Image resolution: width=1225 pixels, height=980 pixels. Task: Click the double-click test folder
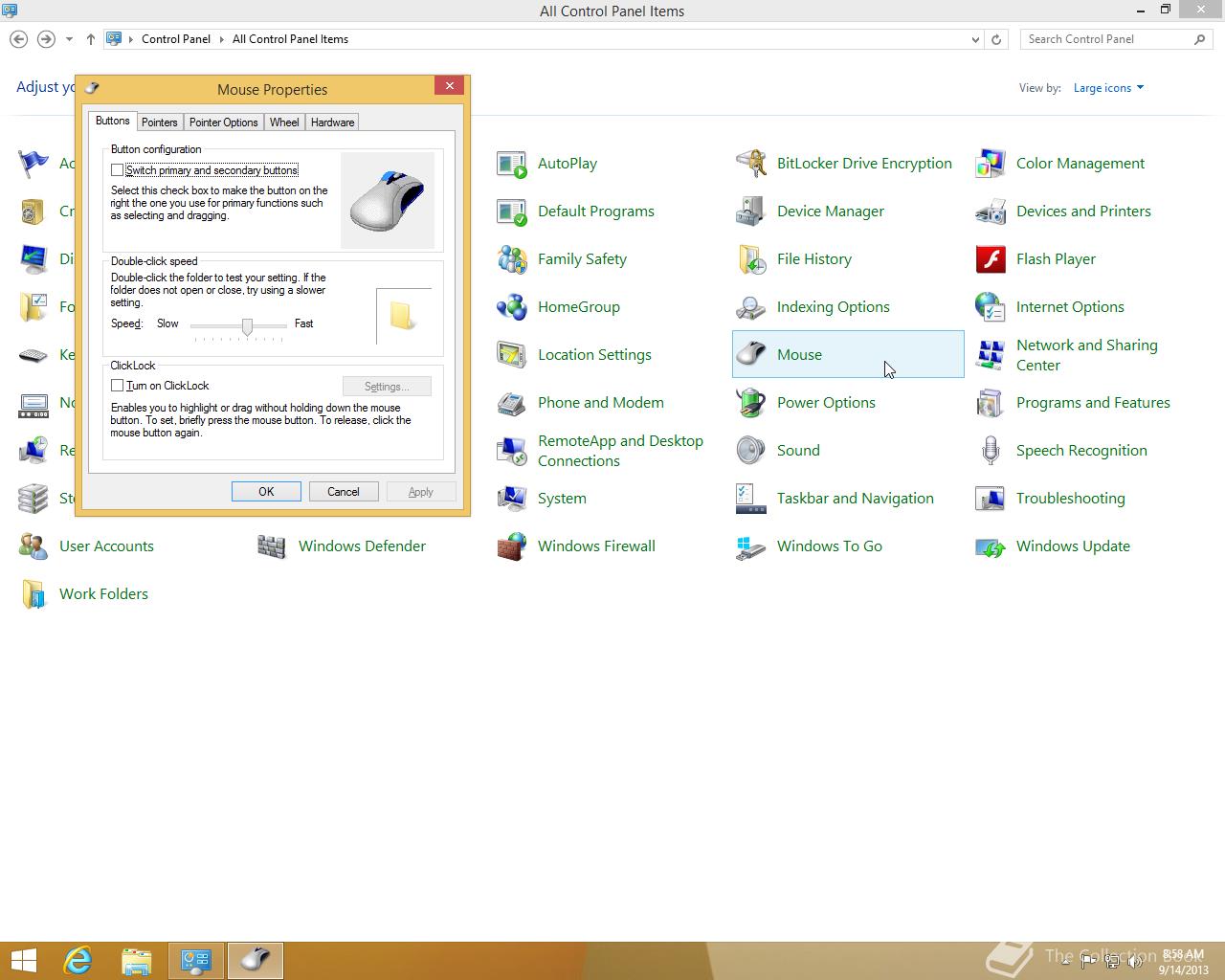coord(403,316)
